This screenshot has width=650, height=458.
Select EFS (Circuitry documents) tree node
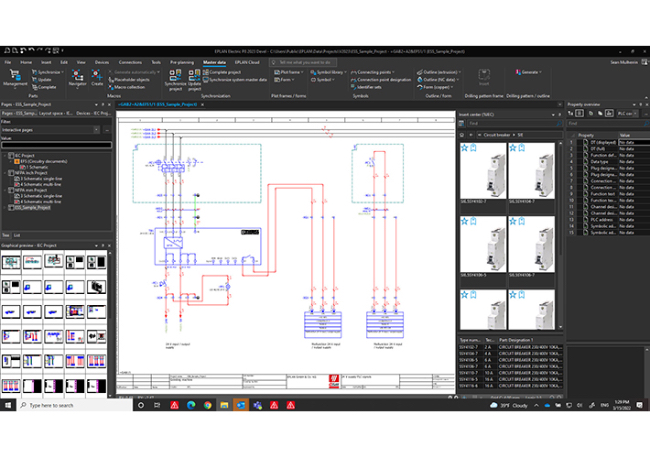point(41,161)
